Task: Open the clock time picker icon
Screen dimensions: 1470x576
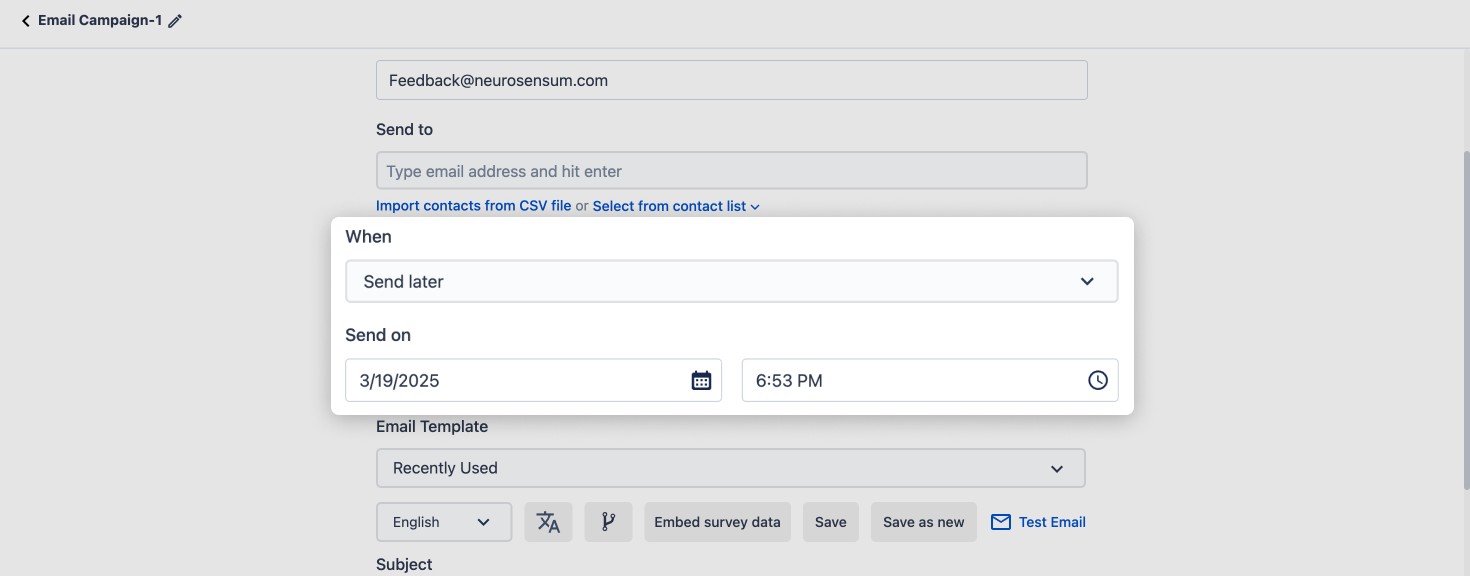Action: pyautogui.click(x=1097, y=380)
